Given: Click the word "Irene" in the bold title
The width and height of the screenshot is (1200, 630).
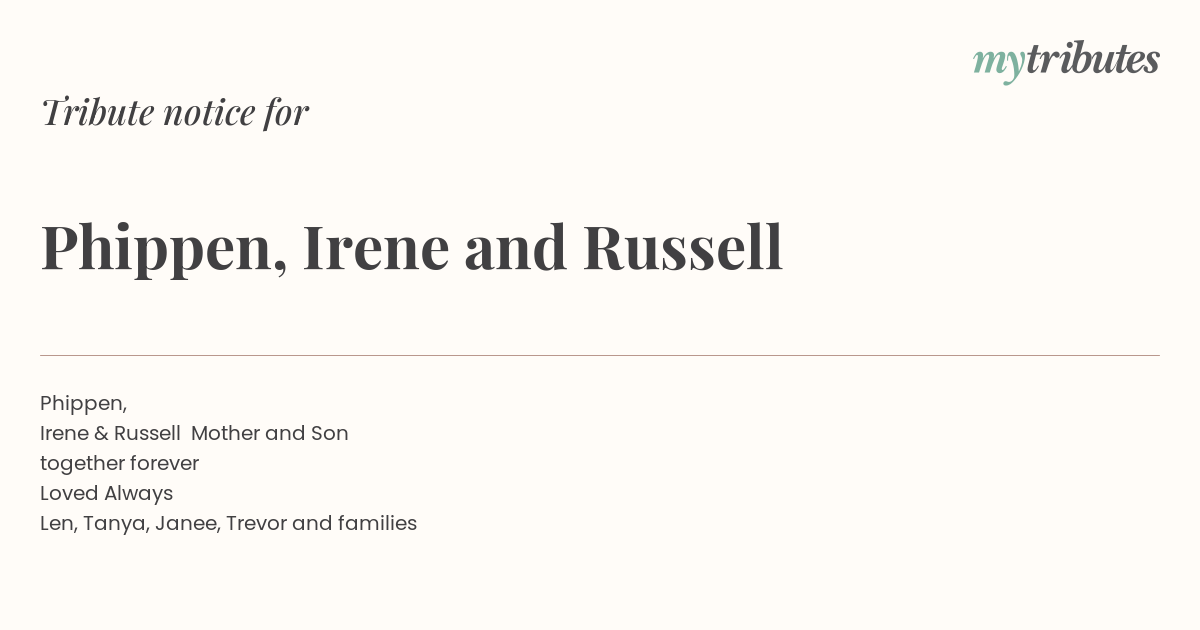Looking at the screenshot, I should tap(376, 247).
